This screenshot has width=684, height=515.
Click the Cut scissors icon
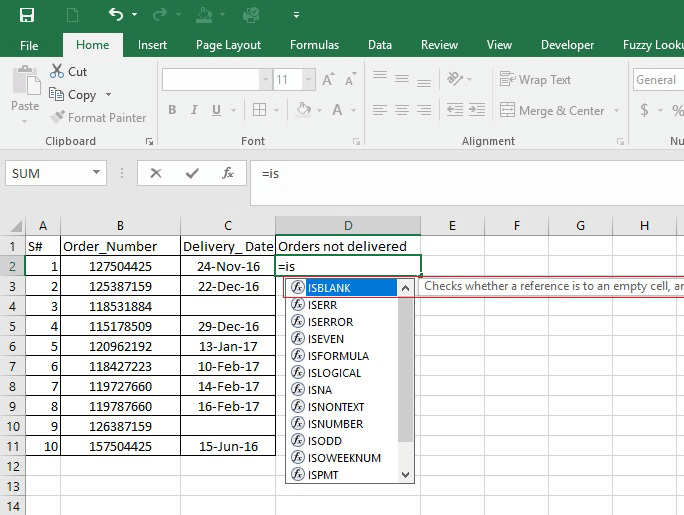coord(57,72)
